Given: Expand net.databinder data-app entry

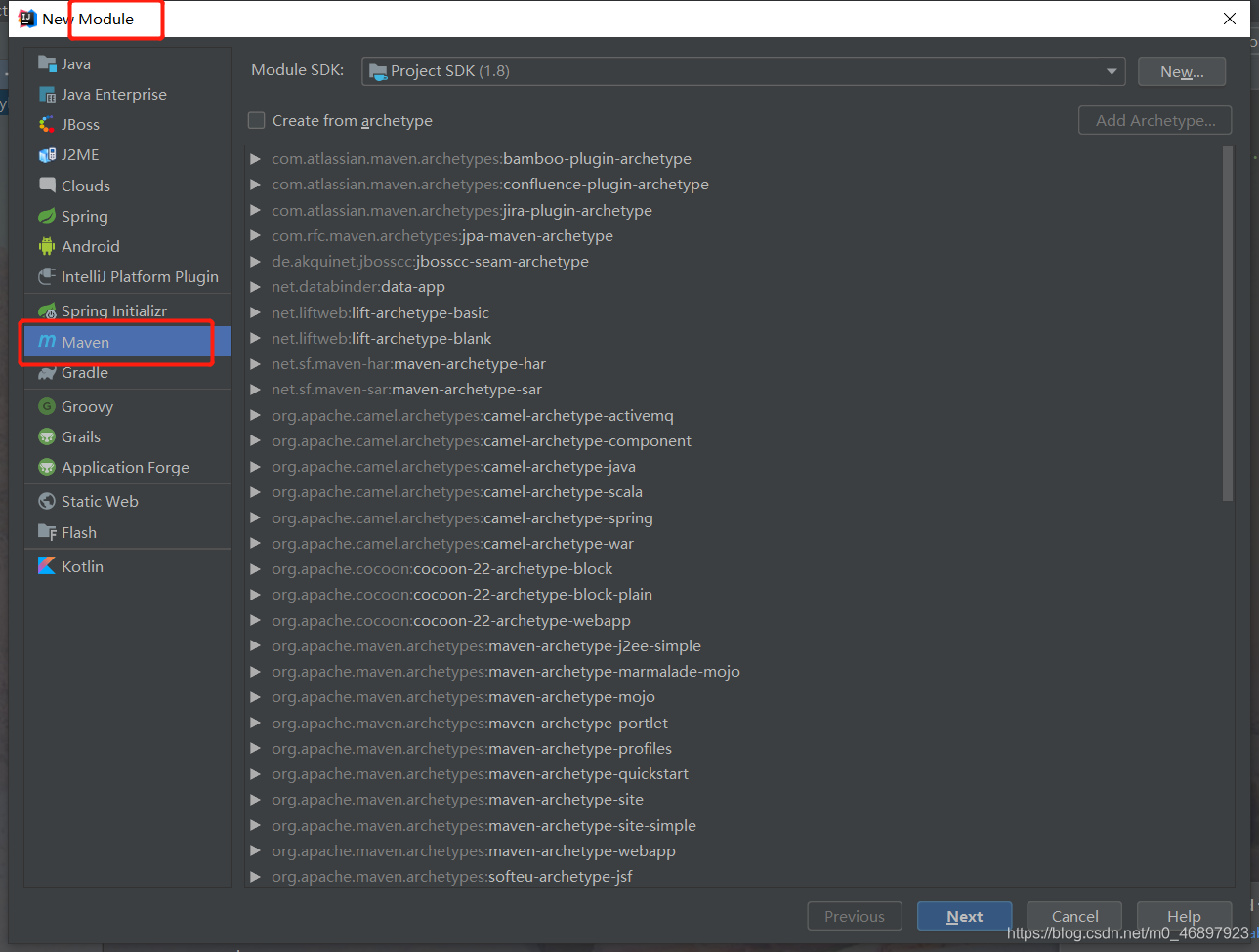Looking at the screenshot, I should (255, 286).
